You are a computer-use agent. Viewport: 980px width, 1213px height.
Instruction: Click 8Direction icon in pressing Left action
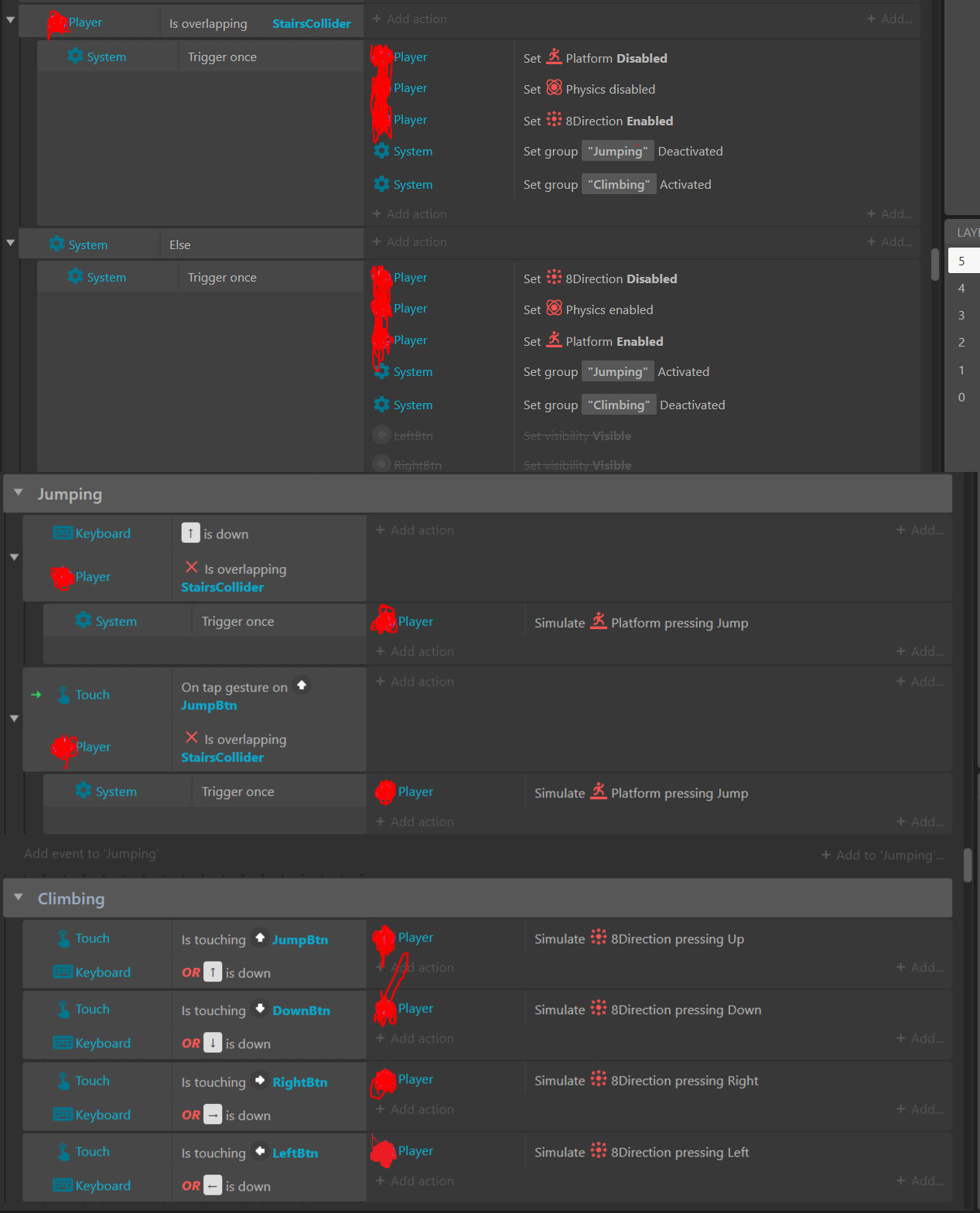(599, 1150)
